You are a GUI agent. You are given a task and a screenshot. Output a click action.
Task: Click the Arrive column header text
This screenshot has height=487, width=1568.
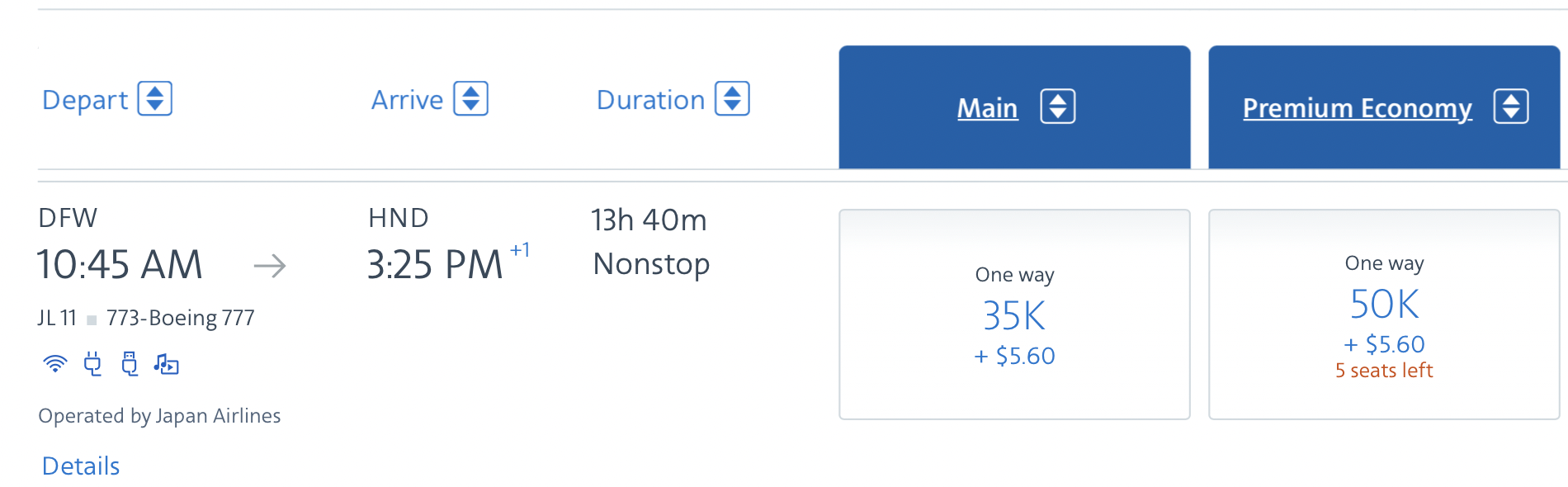click(407, 100)
